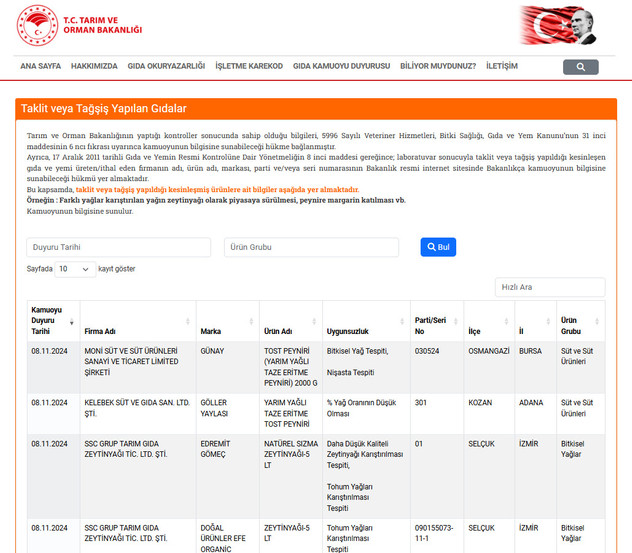The height and width of the screenshot is (553, 632).
Task: Sort the İlçe column
Action: point(506,321)
